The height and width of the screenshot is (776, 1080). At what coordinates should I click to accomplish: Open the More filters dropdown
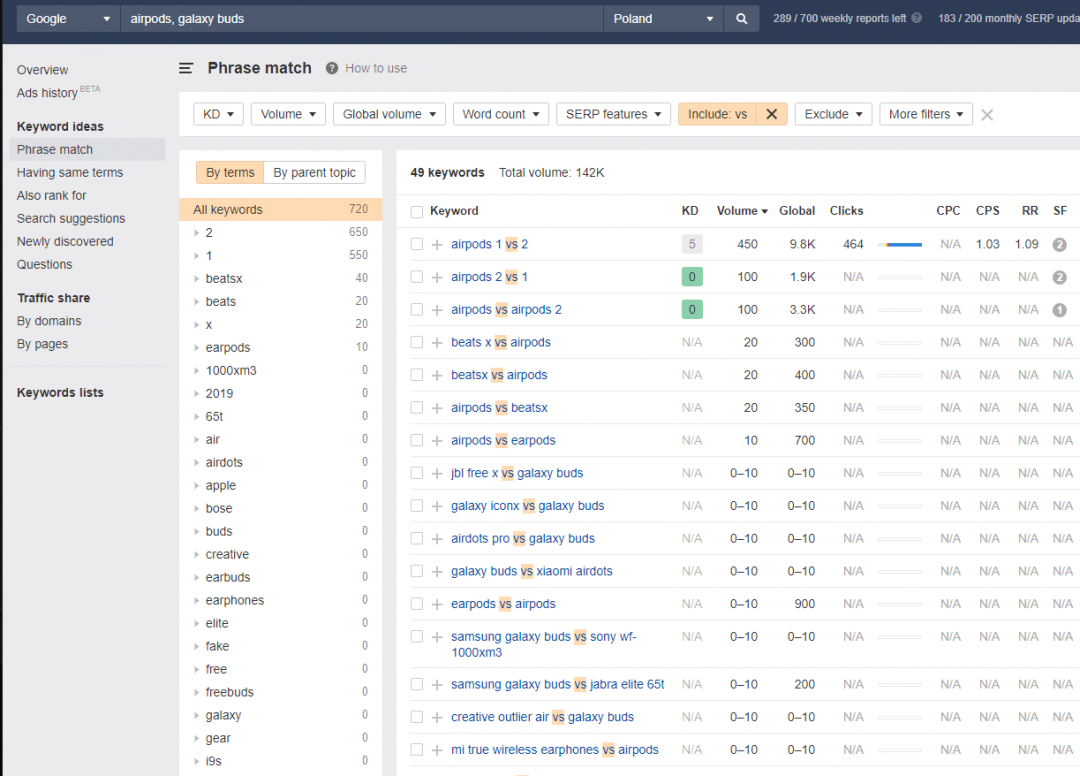pos(925,114)
